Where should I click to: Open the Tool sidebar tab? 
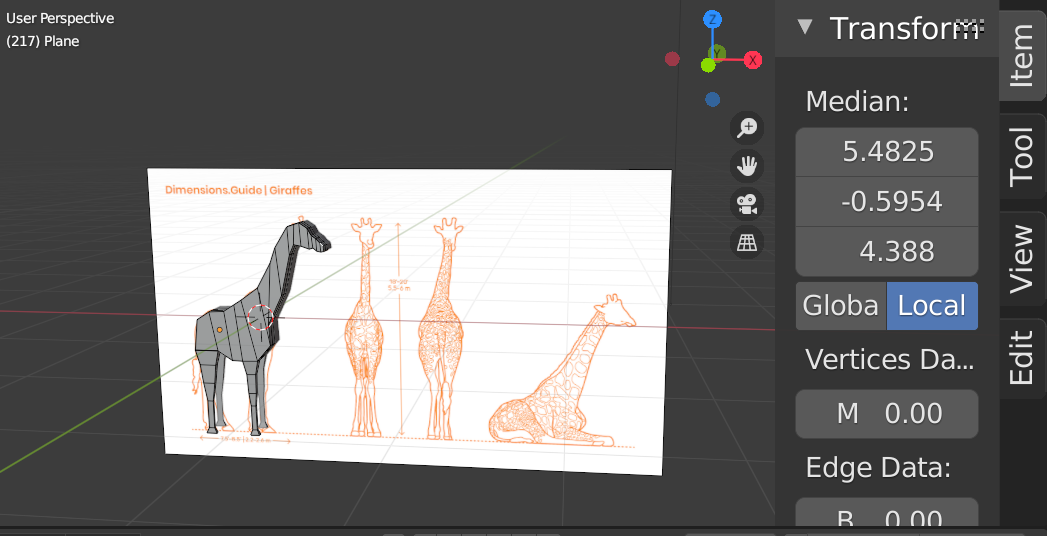tap(1022, 158)
